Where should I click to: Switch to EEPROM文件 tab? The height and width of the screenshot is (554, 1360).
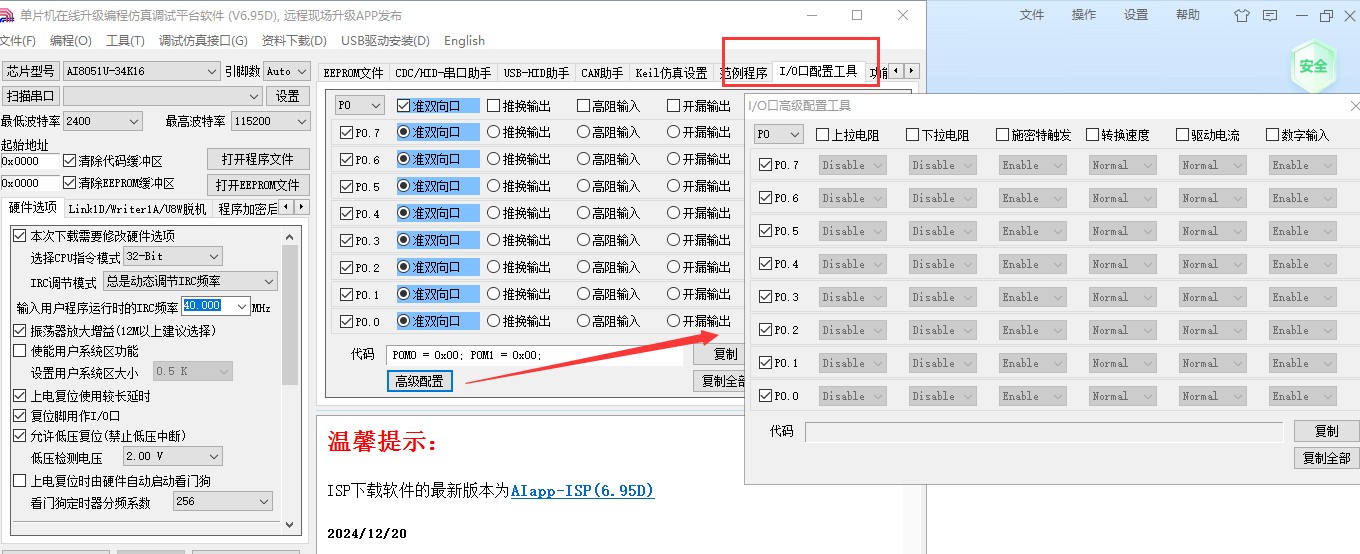[x=353, y=73]
